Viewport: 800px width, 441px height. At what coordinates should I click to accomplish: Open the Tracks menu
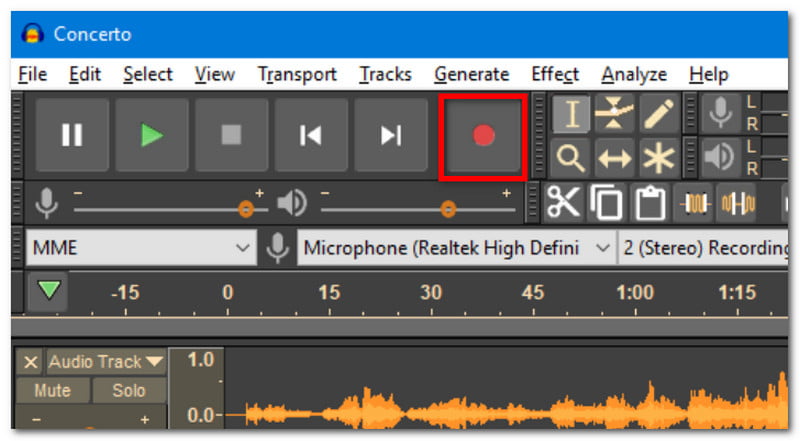385,75
